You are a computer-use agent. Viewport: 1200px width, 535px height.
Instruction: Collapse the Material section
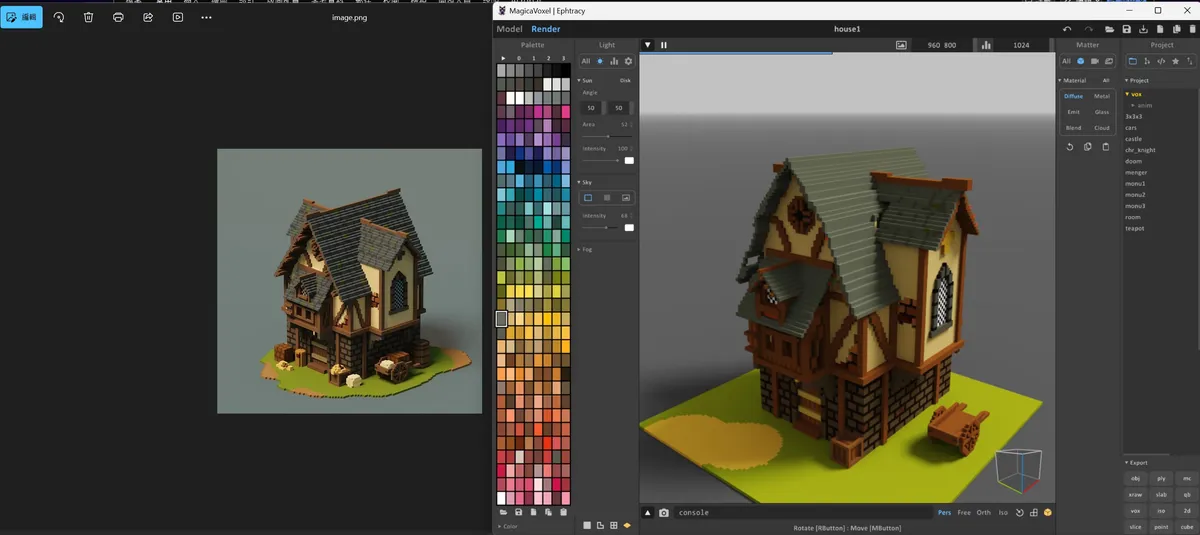[x=1071, y=80]
